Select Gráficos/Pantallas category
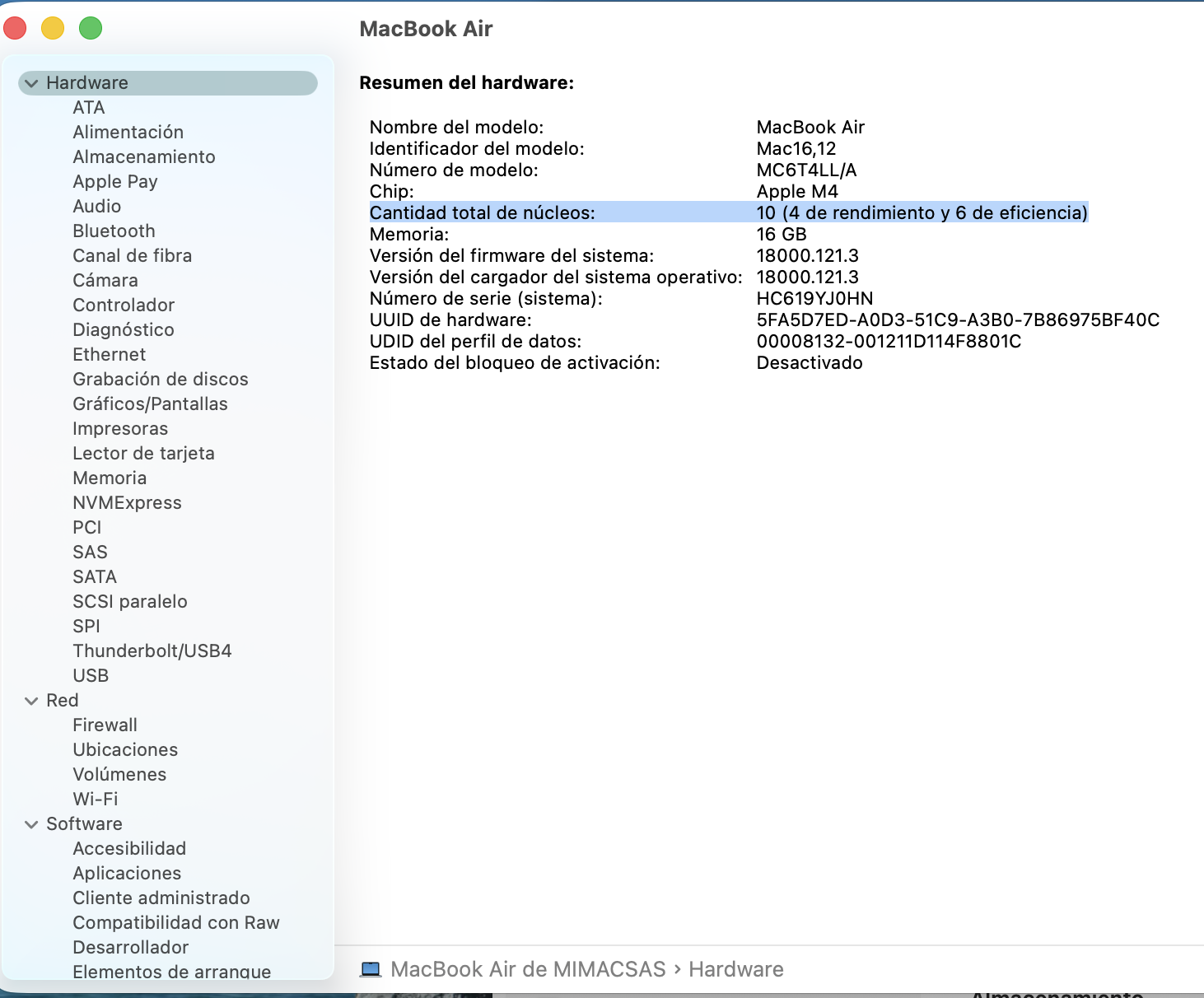Image resolution: width=1204 pixels, height=998 pixels. click(x=150, y=404)
